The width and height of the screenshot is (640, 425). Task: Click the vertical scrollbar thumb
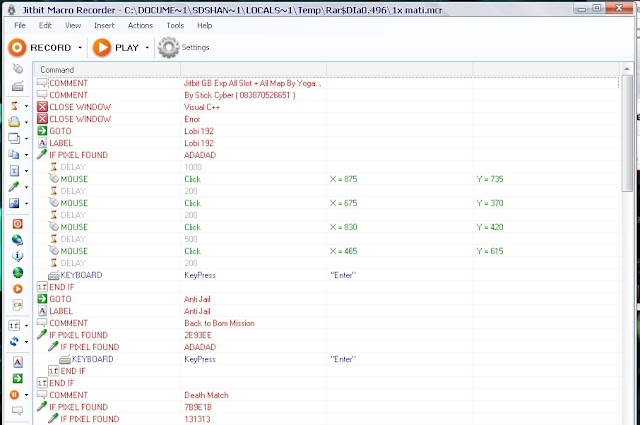point(627,133)
